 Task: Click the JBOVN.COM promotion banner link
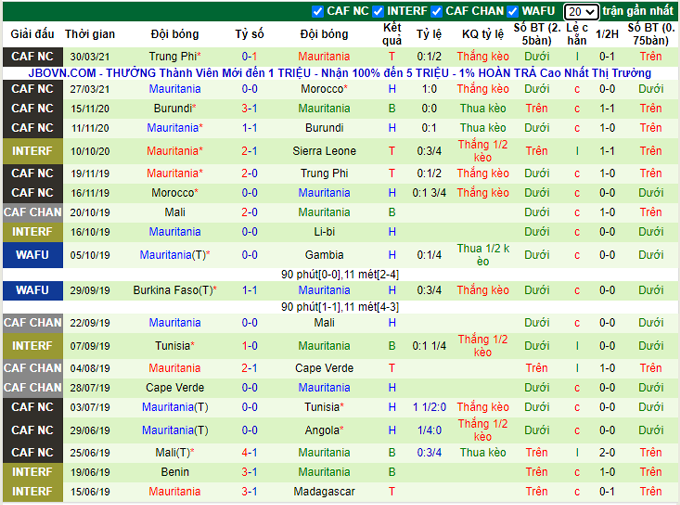coord(340,73)
